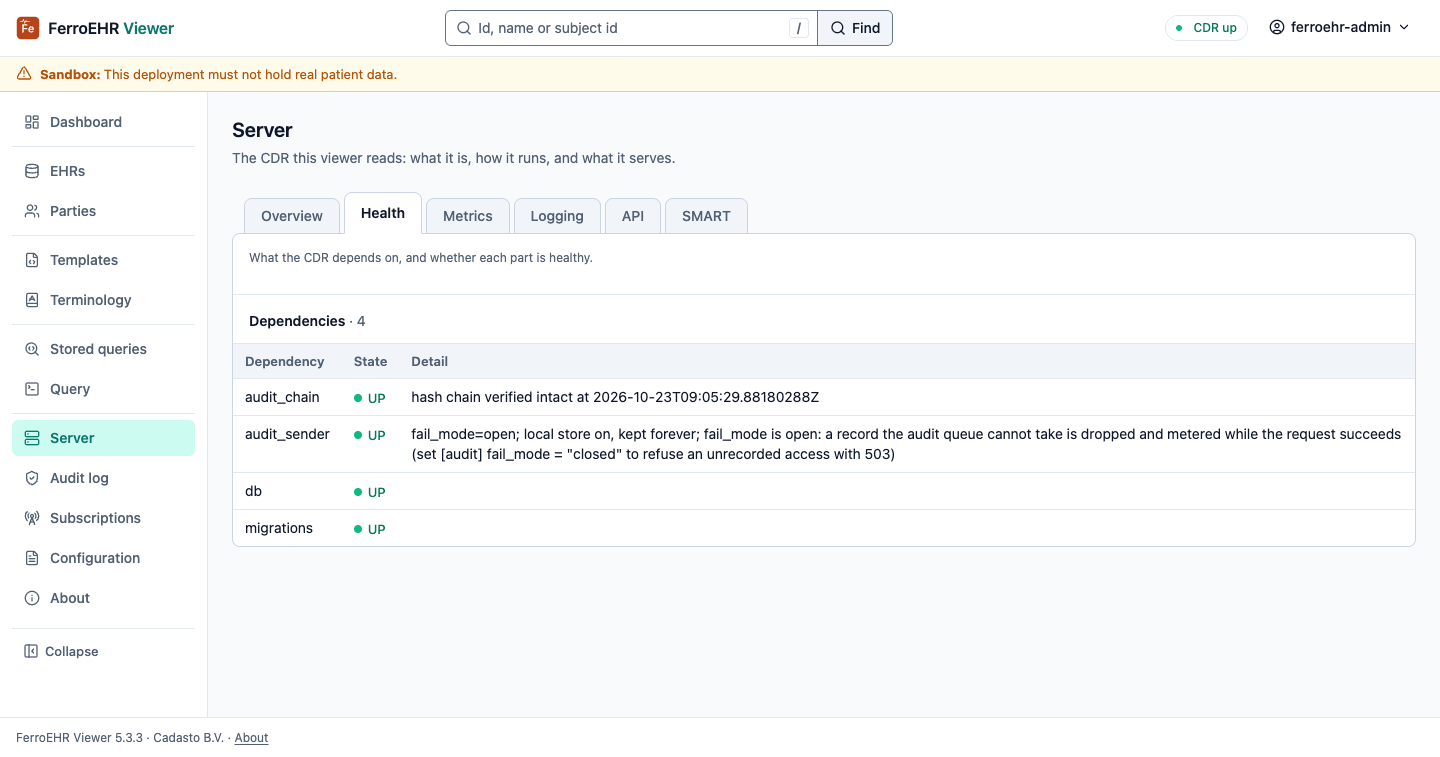Image resolution: width=1440 pixels, height=757 pixels.
Task: Click the CDR up status badge
Action: point(1206,28)
